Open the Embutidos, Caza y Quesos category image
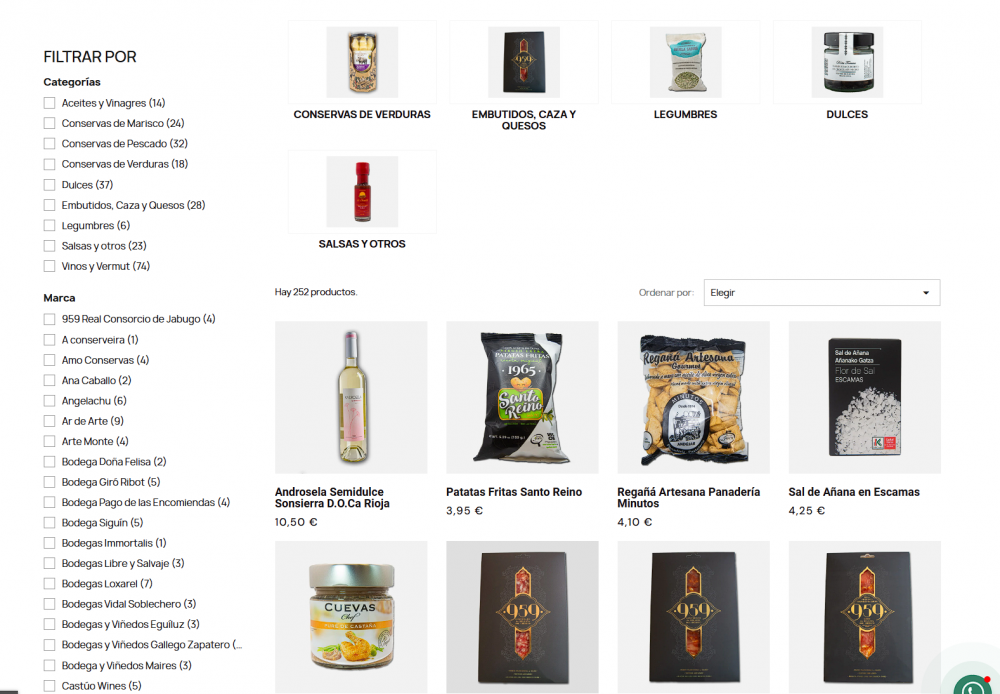 524,62
